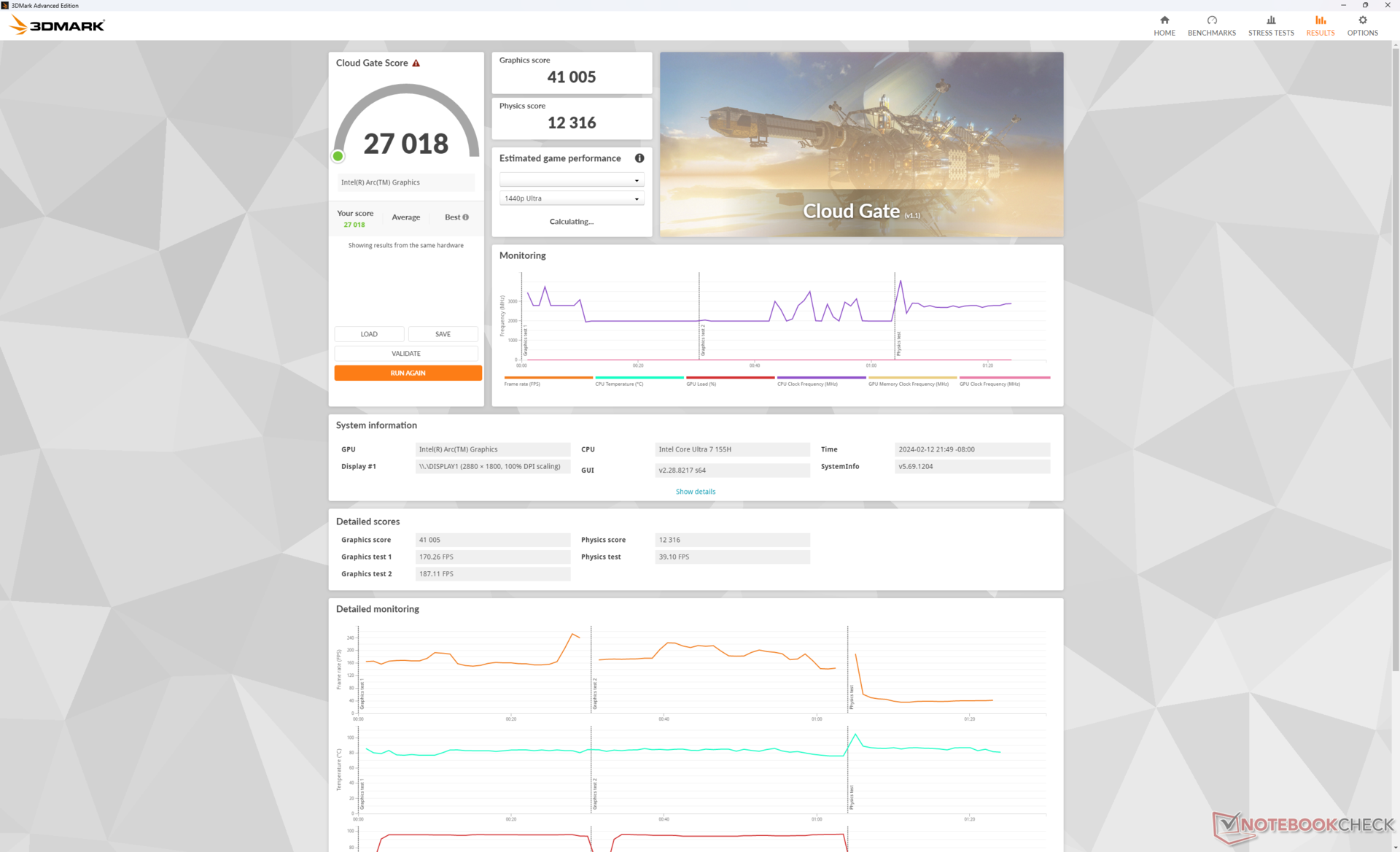This screenshot has height=852, width=1400.
Task: Open the empty game selection dropdown
Action: pos(571,180)
